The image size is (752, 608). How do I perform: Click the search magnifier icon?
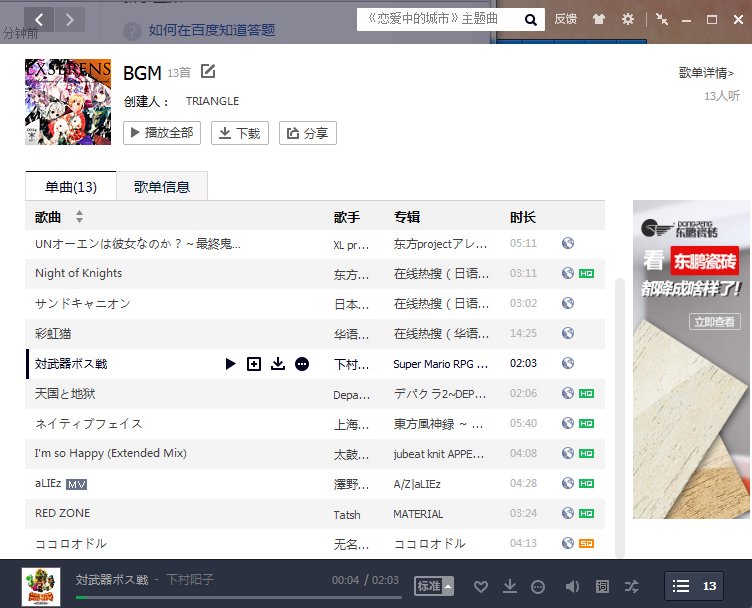point(531,19)
